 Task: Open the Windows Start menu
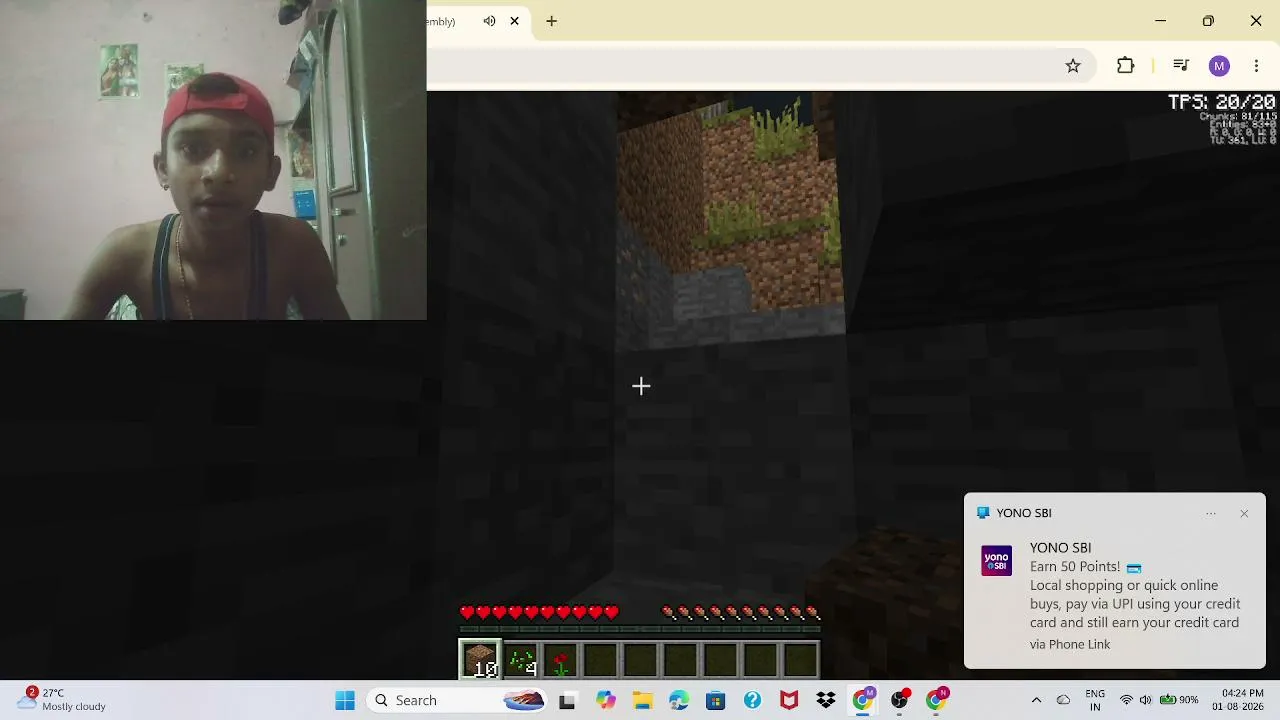point(345,700)
